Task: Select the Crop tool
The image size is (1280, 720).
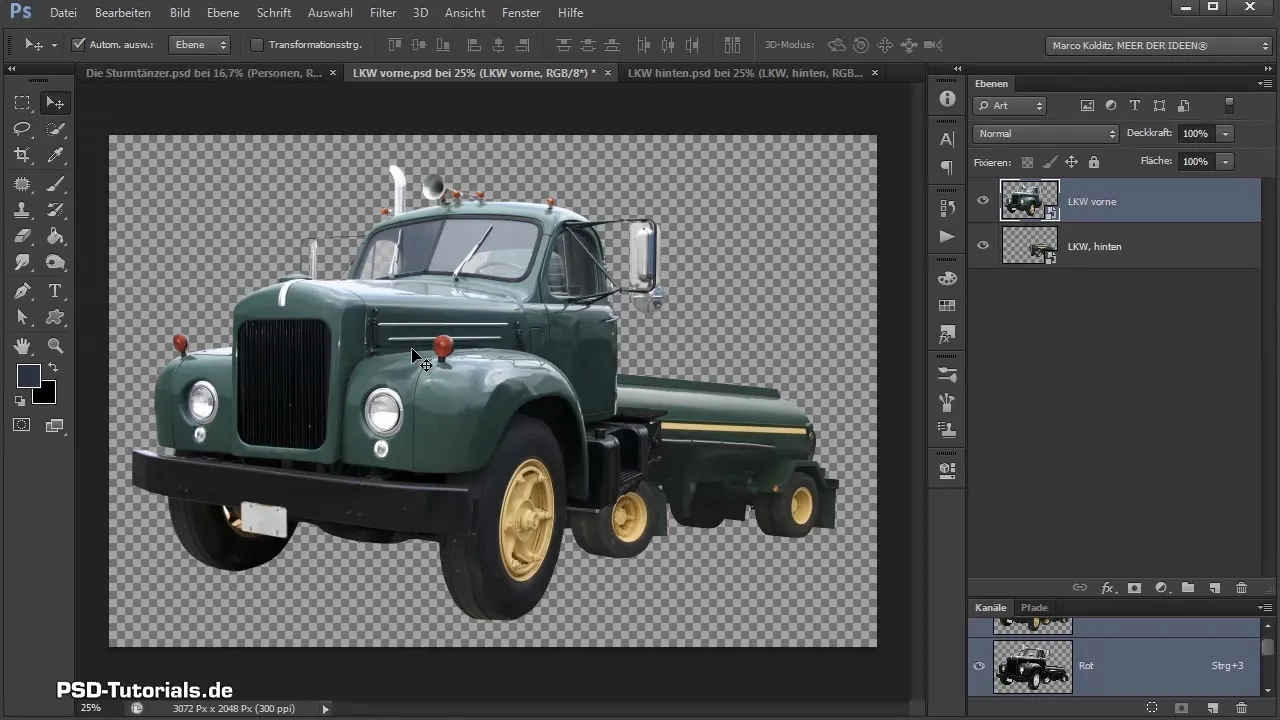Action: pyautogui.click(x=22, y=155)
